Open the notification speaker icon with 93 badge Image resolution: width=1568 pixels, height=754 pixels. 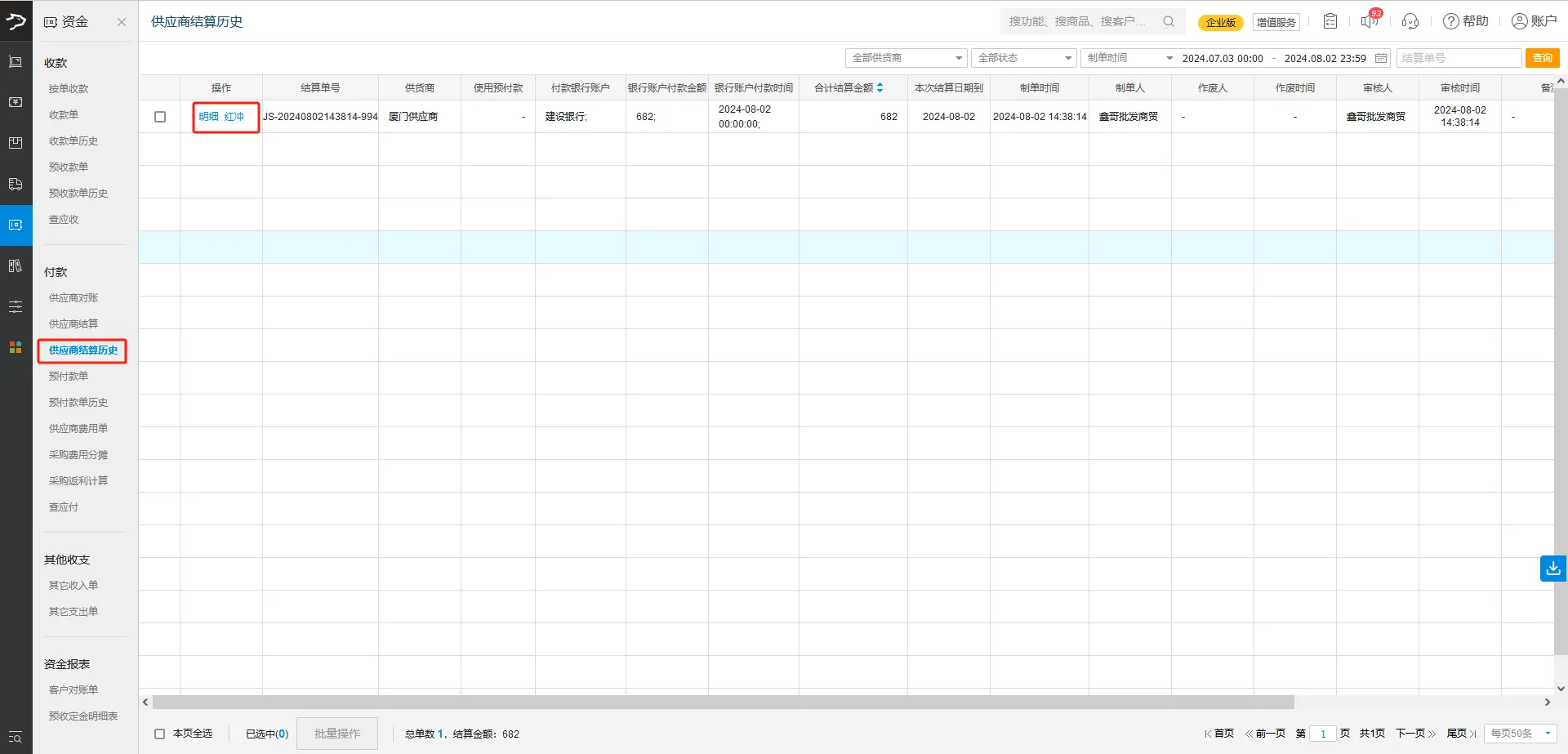click(x=1369, y=21)
